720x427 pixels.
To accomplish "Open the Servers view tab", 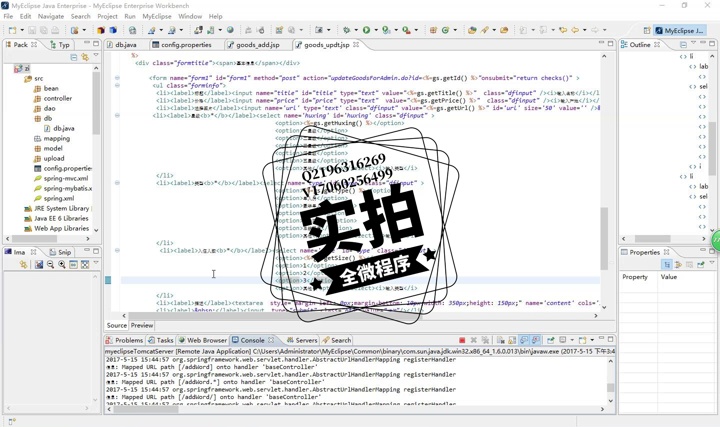I will click(x=302, y=340).
